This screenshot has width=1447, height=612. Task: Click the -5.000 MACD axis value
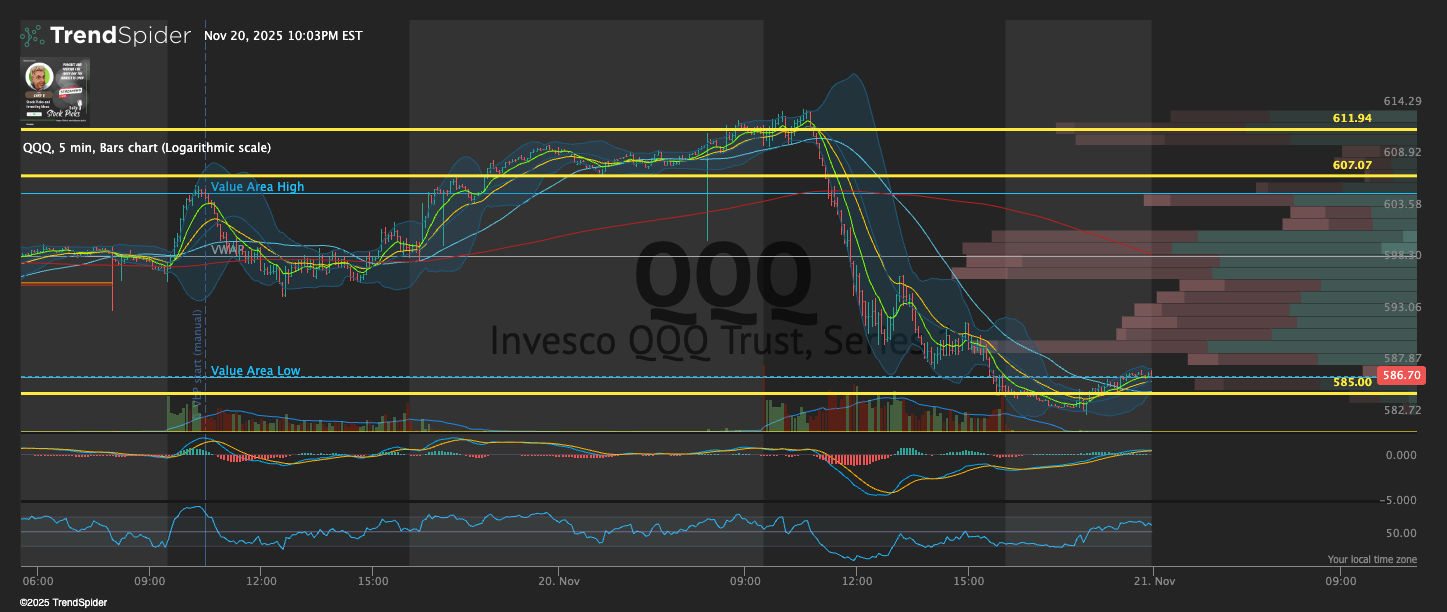coord(1398,500)
